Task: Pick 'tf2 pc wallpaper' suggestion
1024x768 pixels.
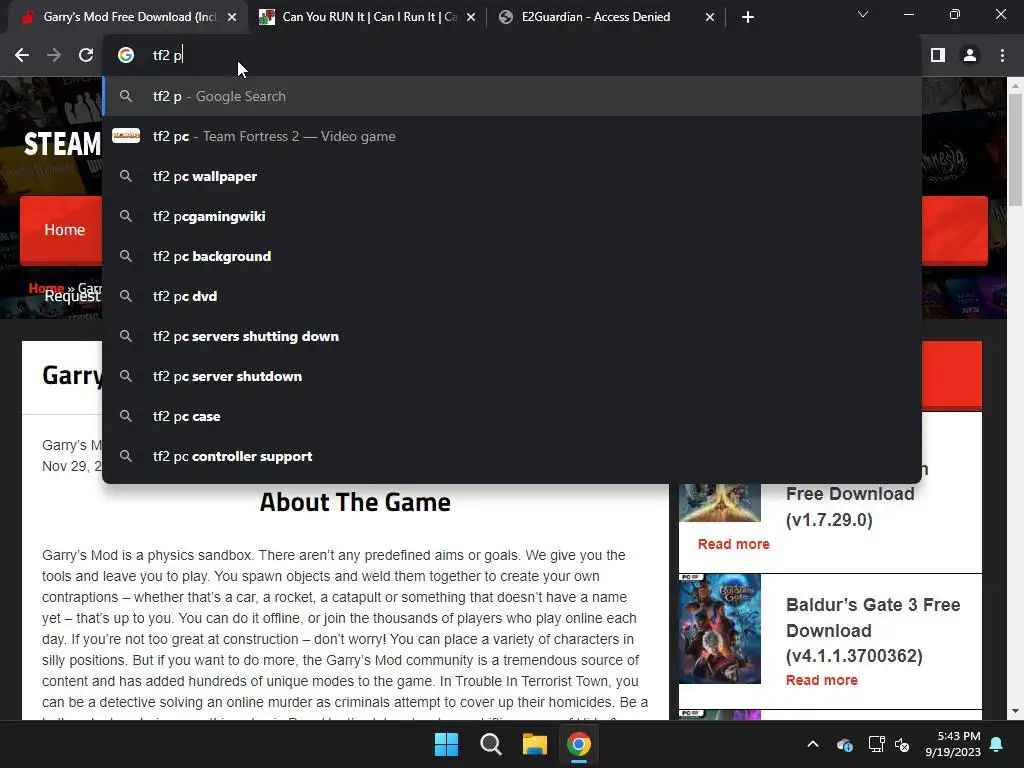Action: [x=512, y=176]
